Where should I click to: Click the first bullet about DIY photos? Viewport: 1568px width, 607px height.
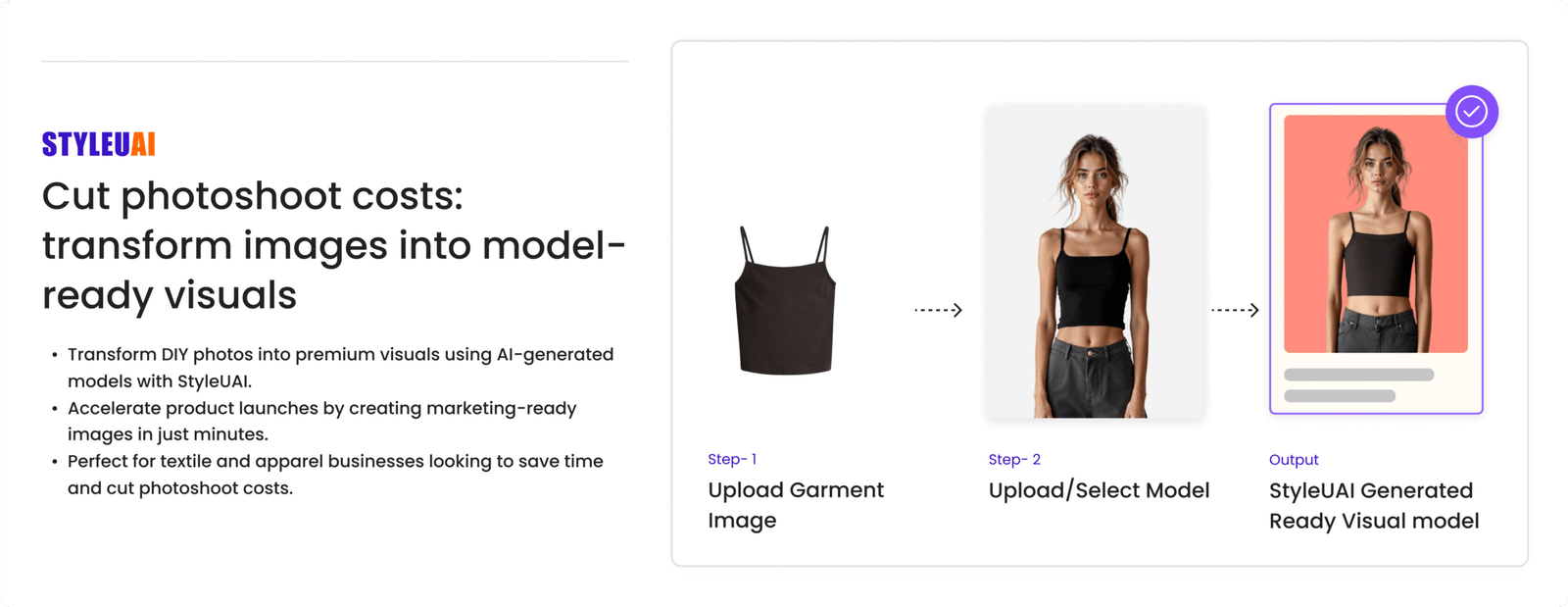340,368
